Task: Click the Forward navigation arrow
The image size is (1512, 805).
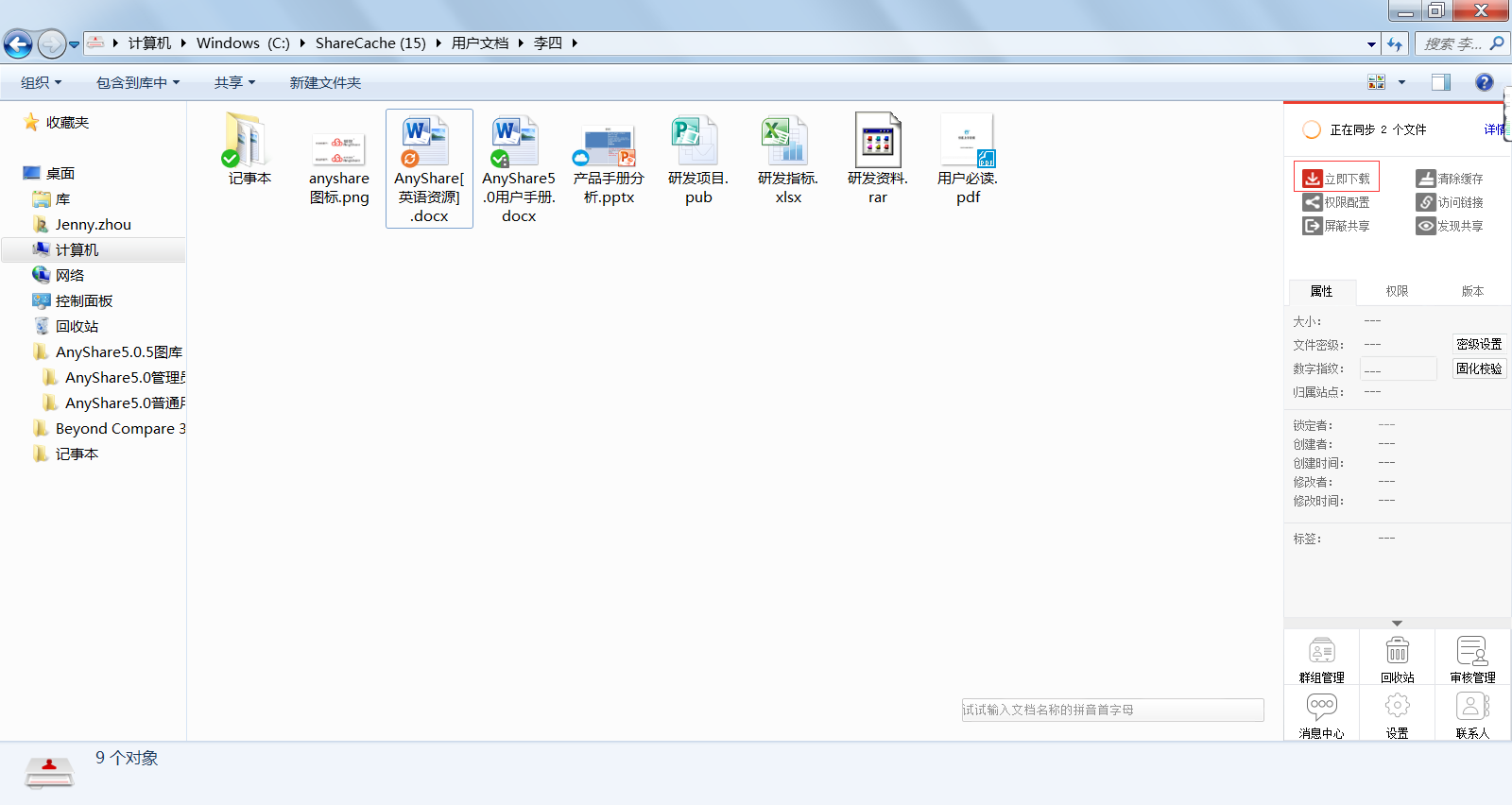Action: 51,43
